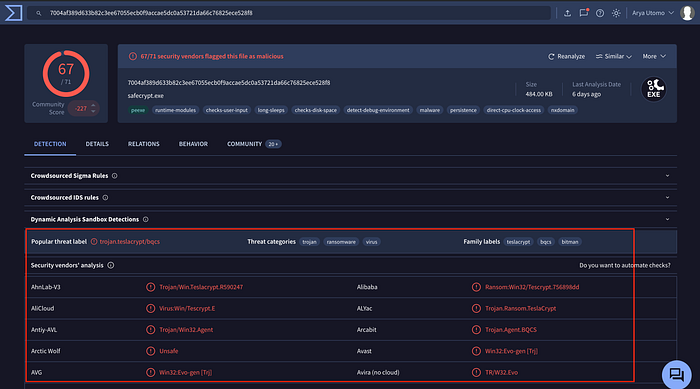This screenshot has width=700, height=389.
Task: Click the long-sleeps tag
Action: pyautogui.click(x=271, y=110)
